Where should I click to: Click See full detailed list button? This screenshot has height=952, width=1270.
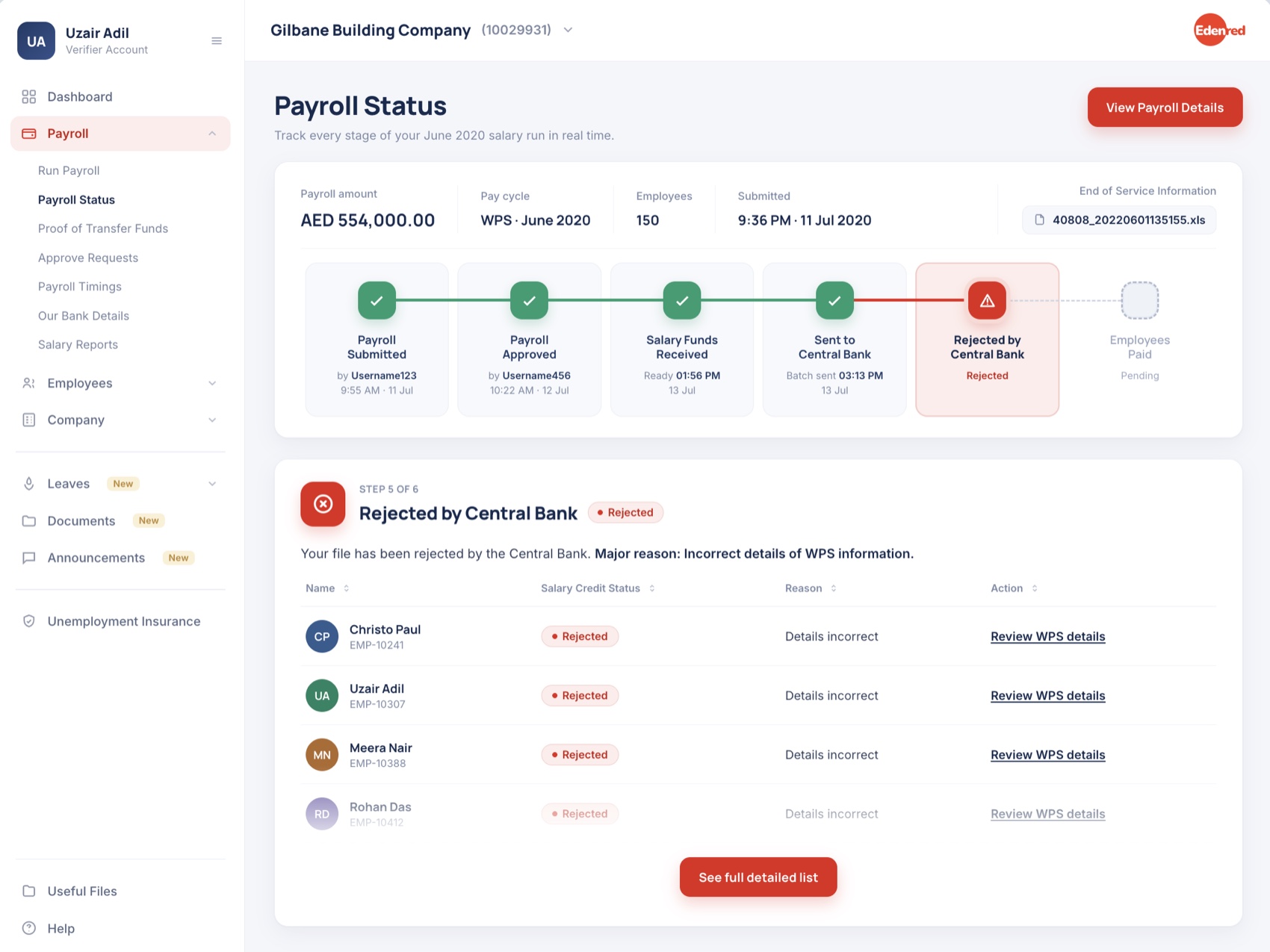758,877
